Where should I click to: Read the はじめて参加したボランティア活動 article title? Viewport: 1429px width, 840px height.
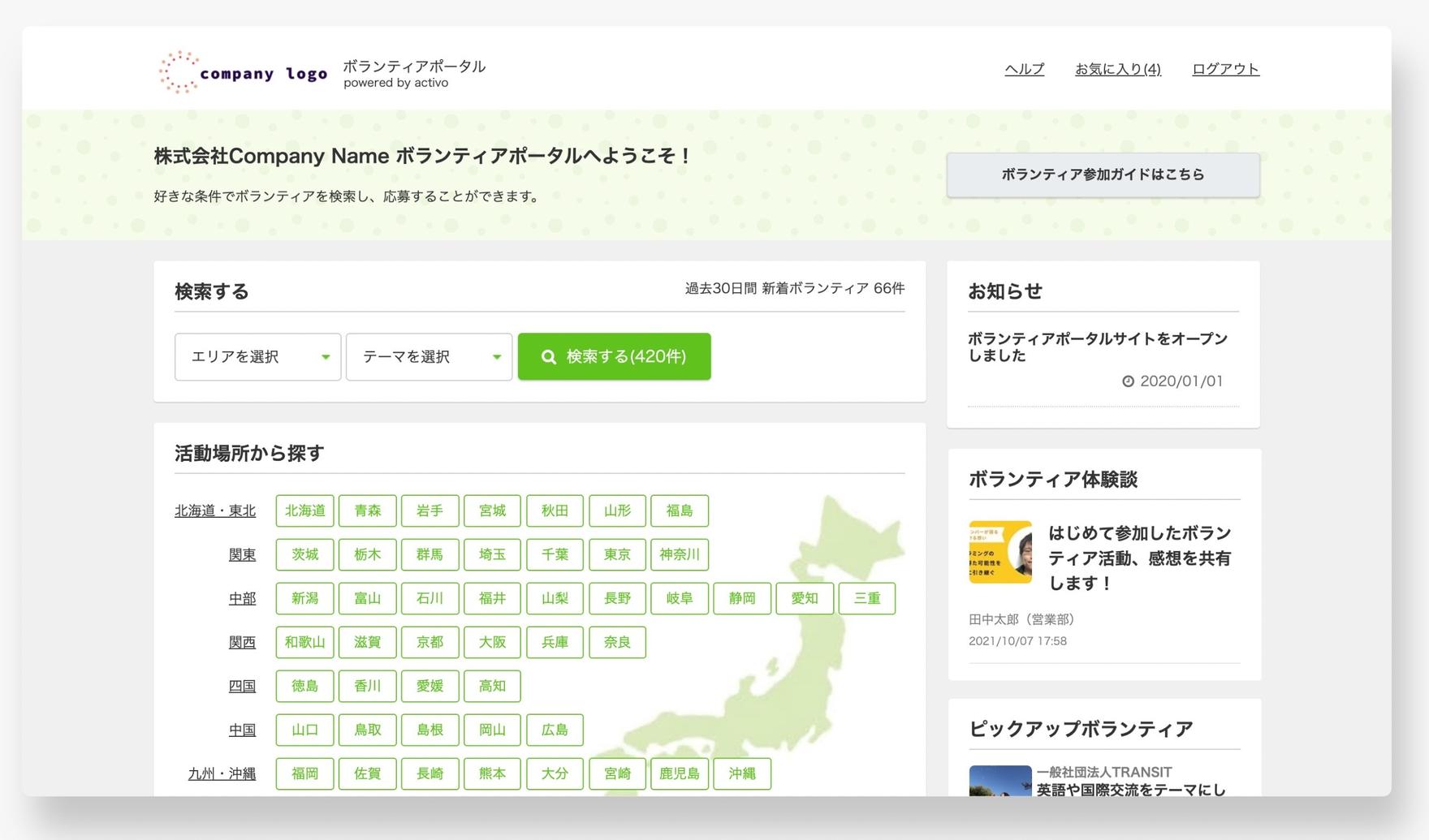1139,558
